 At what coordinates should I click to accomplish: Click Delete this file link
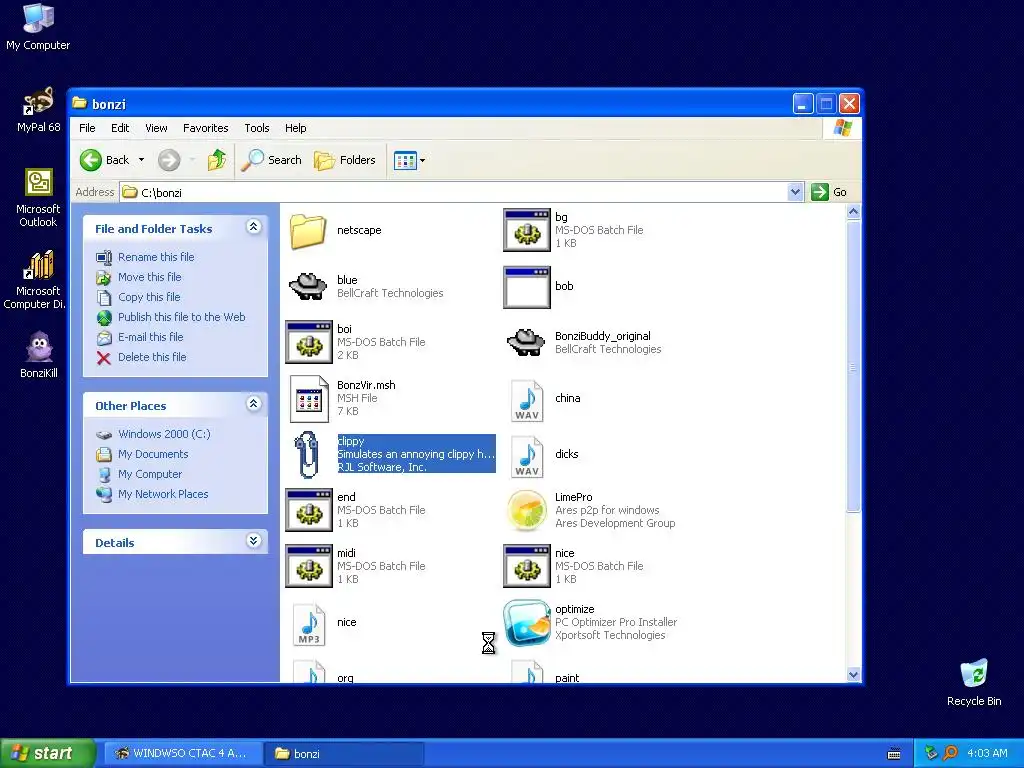coord(152,357)
